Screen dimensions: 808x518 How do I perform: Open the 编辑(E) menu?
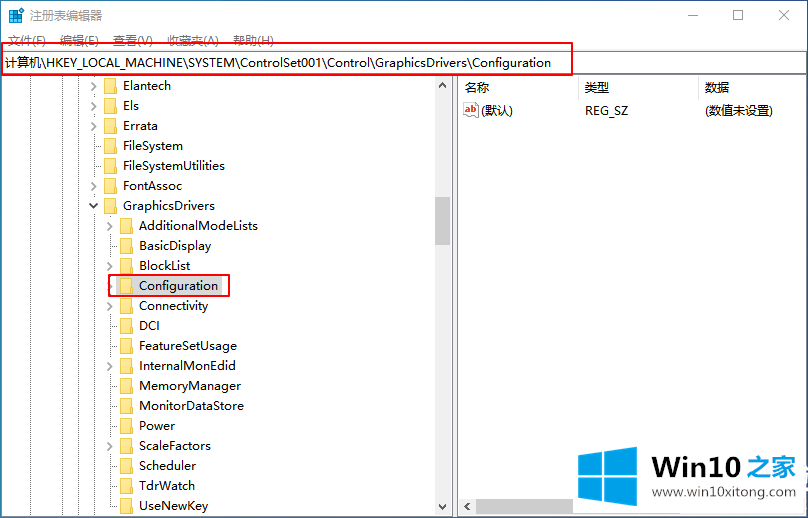click(x=79, y=40)
